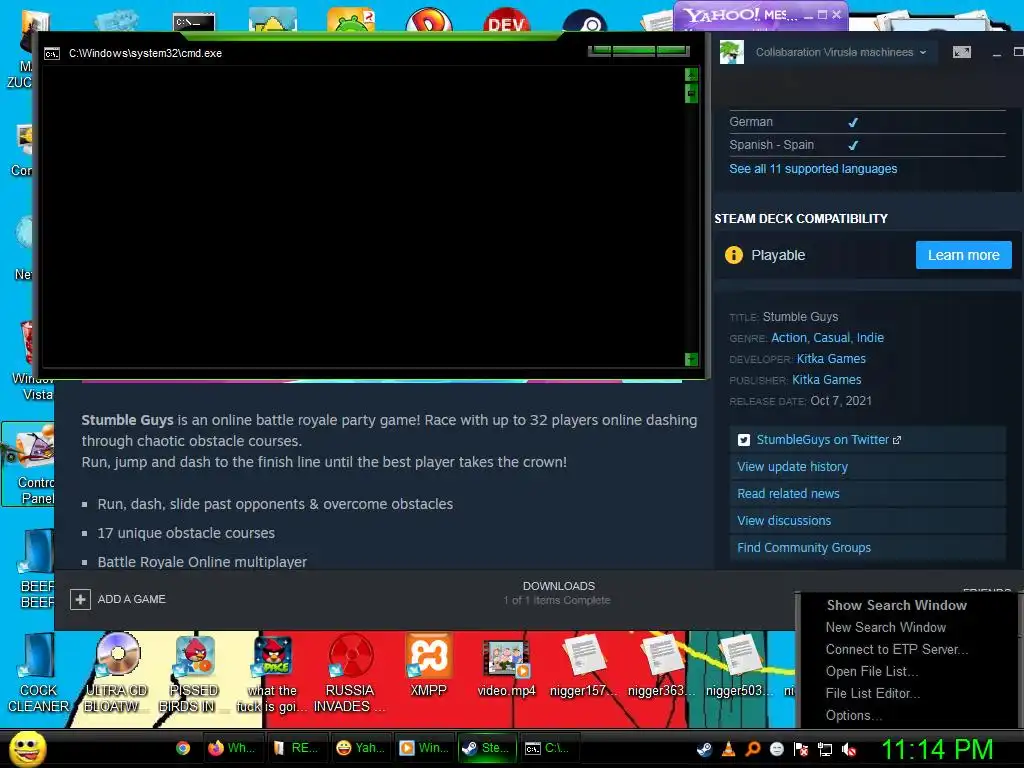The height and width of the screenshot is (768, 1024).
Task: Open the Steam account avatar
Action: pyautogui.click(x=731, y=52)
